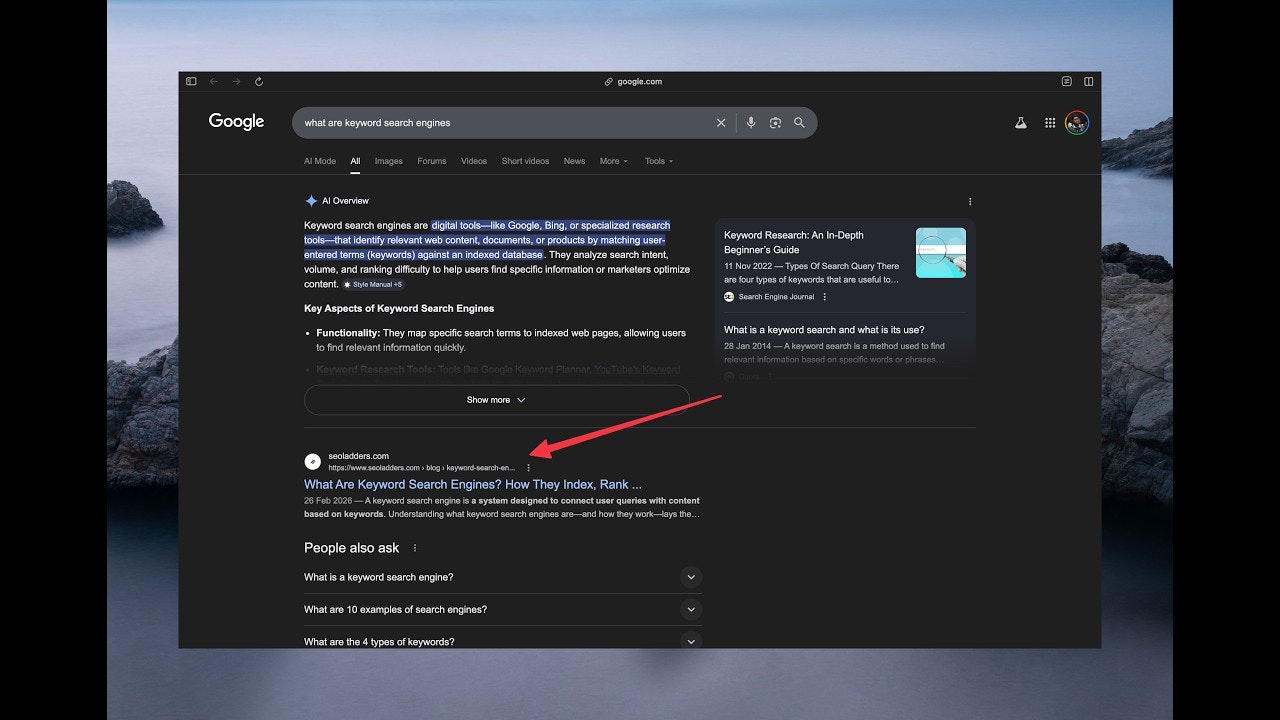Open Google Lens image search
Viewport: 1280px width, 720px height.
pos(775,123)
